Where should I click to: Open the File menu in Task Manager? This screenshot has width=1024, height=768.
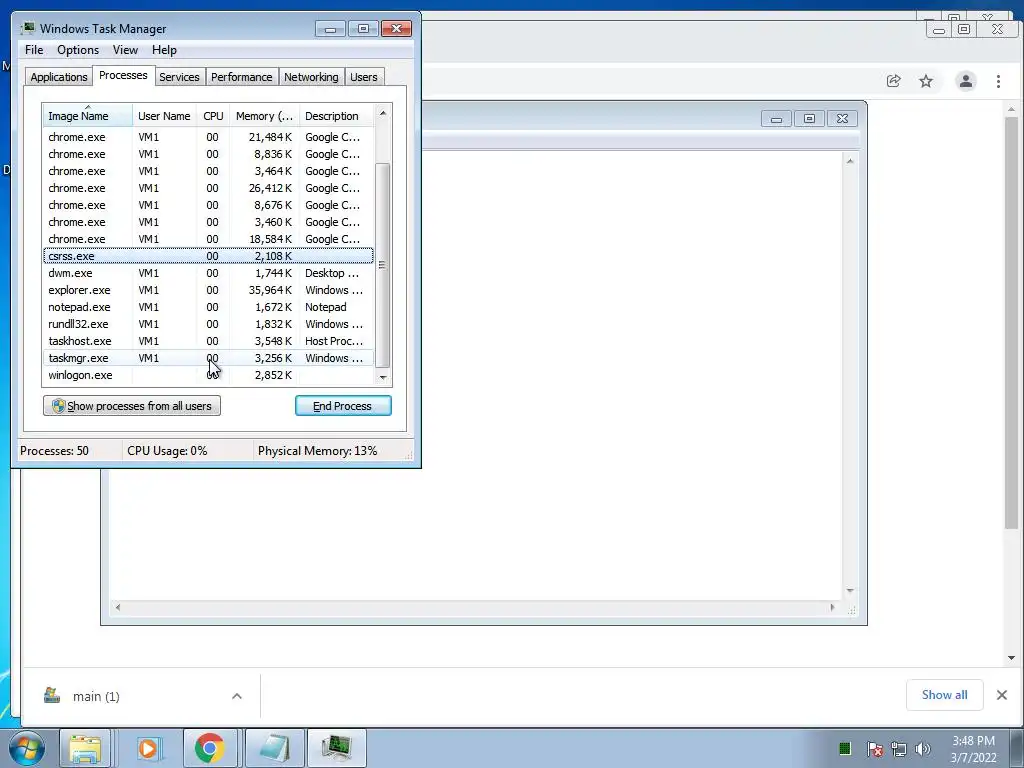click(x=34, y=50)
